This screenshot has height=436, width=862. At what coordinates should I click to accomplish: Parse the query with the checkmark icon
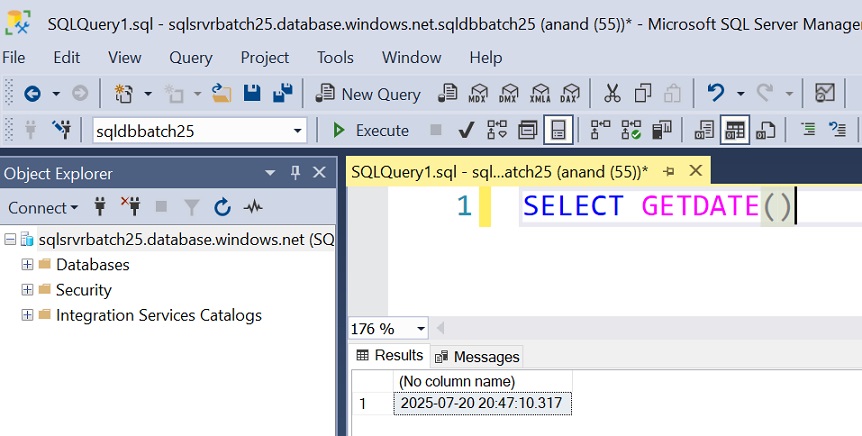466,130
